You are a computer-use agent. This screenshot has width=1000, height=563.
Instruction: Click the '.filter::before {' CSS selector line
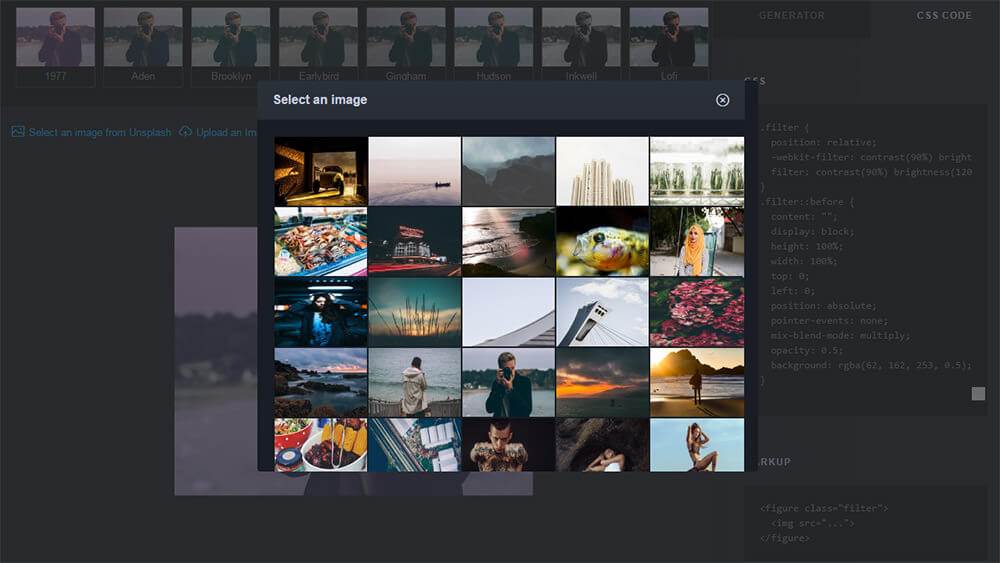pyautogui.click(x=806, y=201)
